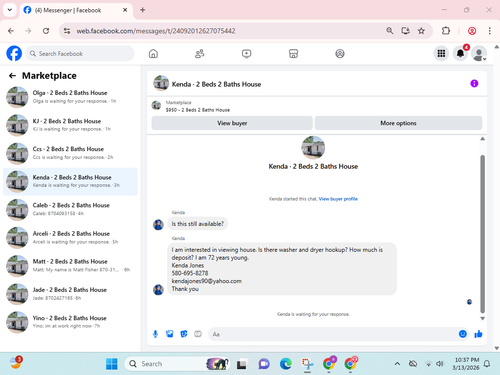Open the Video (Watch) icon
Screen dimensions: 500x375
tap(246, 54)
